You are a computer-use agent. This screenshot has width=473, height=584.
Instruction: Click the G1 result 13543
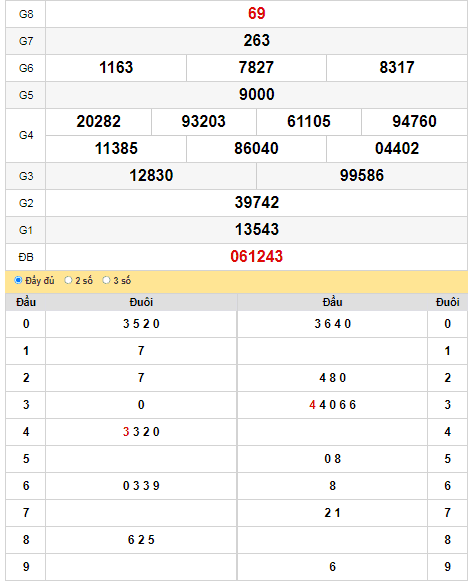256,229
